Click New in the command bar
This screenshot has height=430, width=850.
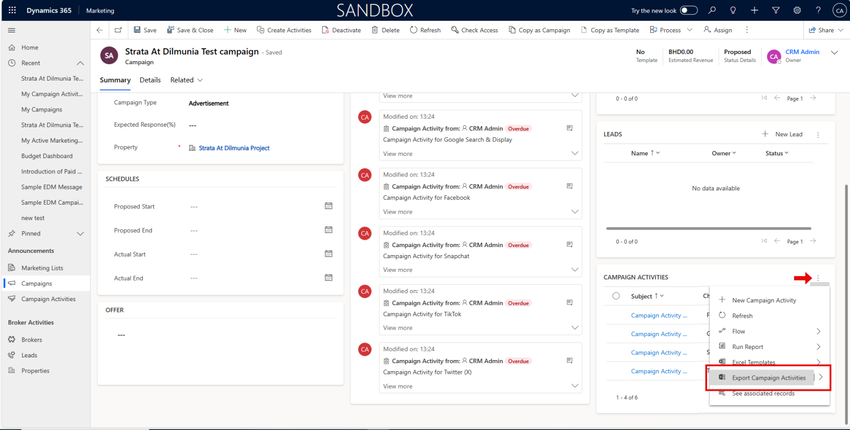point(235,30)
